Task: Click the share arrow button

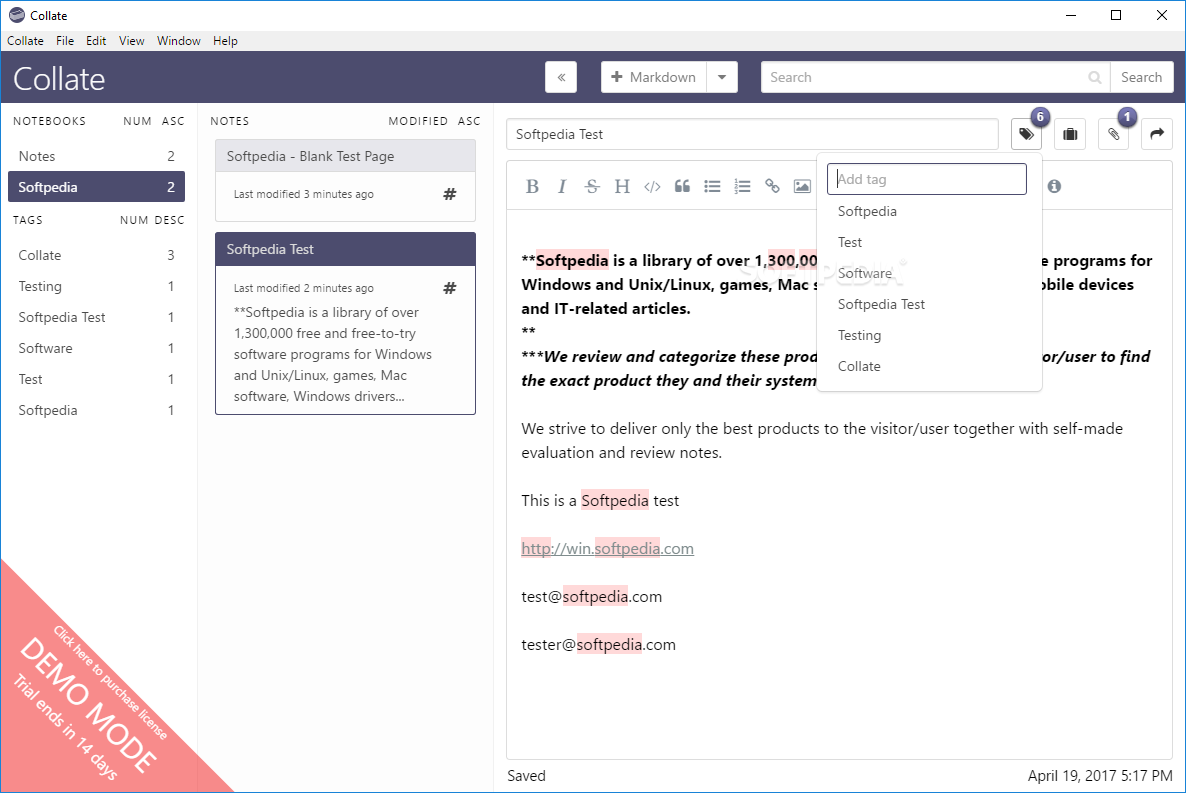Action: (x=1157, y=134)
